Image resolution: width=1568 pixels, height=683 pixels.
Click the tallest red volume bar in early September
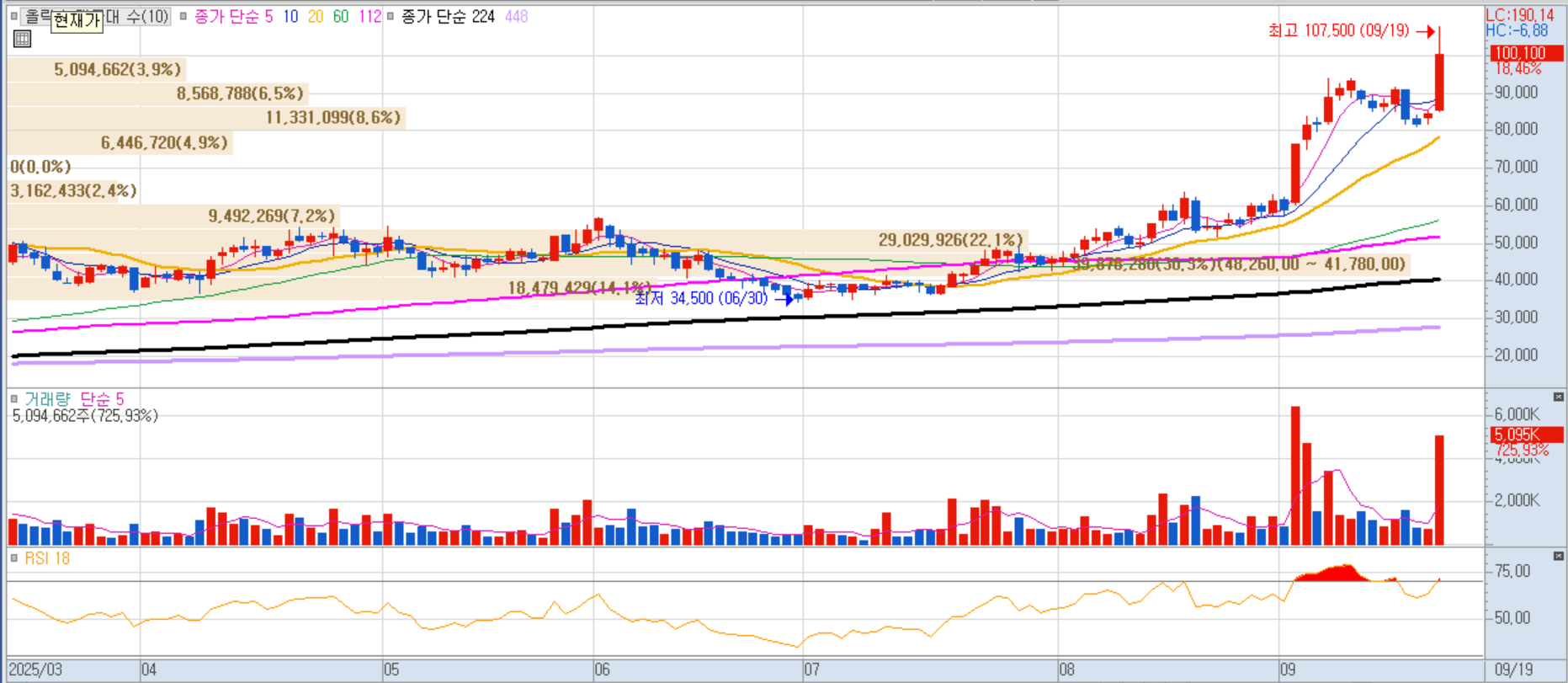coord(1295,476)
